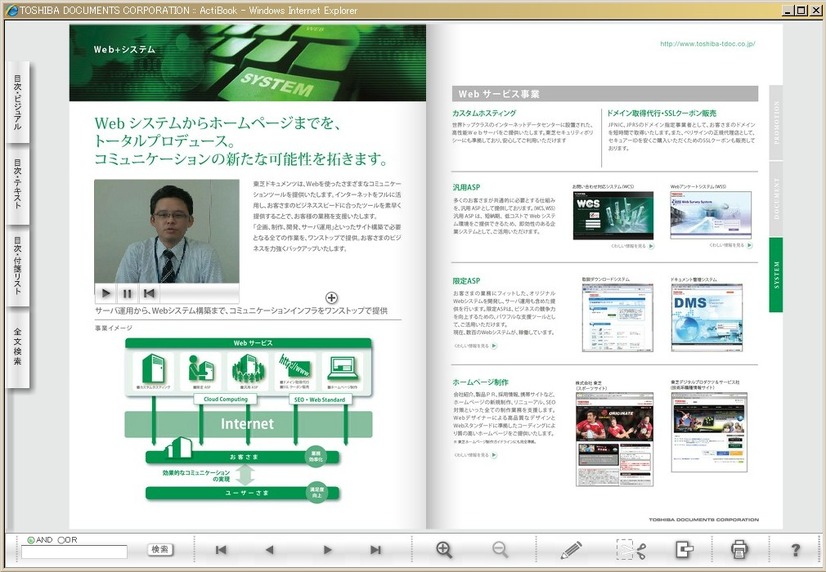Image resolution: width=826 pixels, height=572 pixels.
Task: Select the pencil annotation tool
Action: [x=571, y=549]
